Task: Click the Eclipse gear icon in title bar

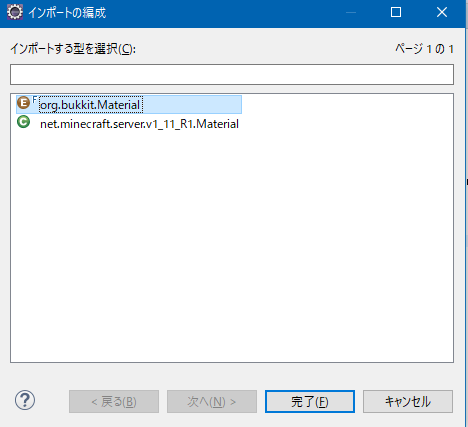Action: click(15, 12)
